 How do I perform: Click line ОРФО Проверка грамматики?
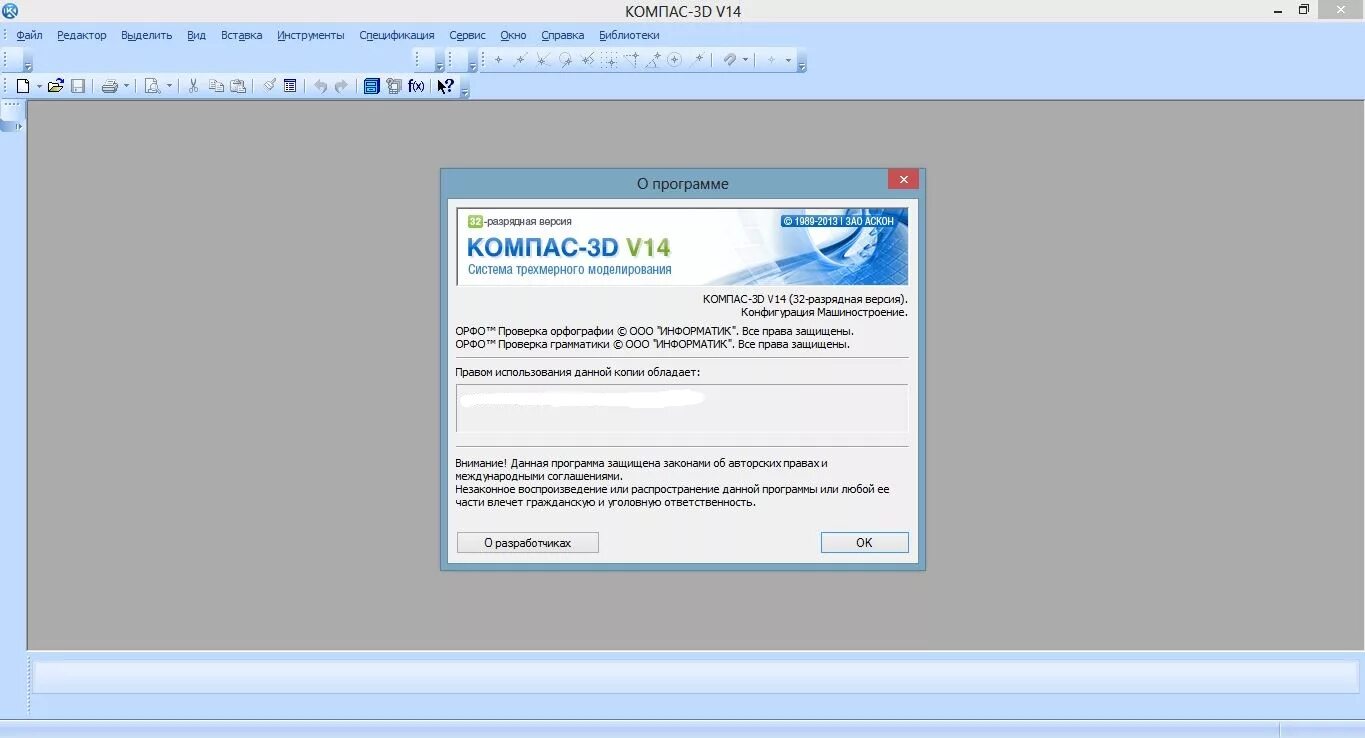652,344
